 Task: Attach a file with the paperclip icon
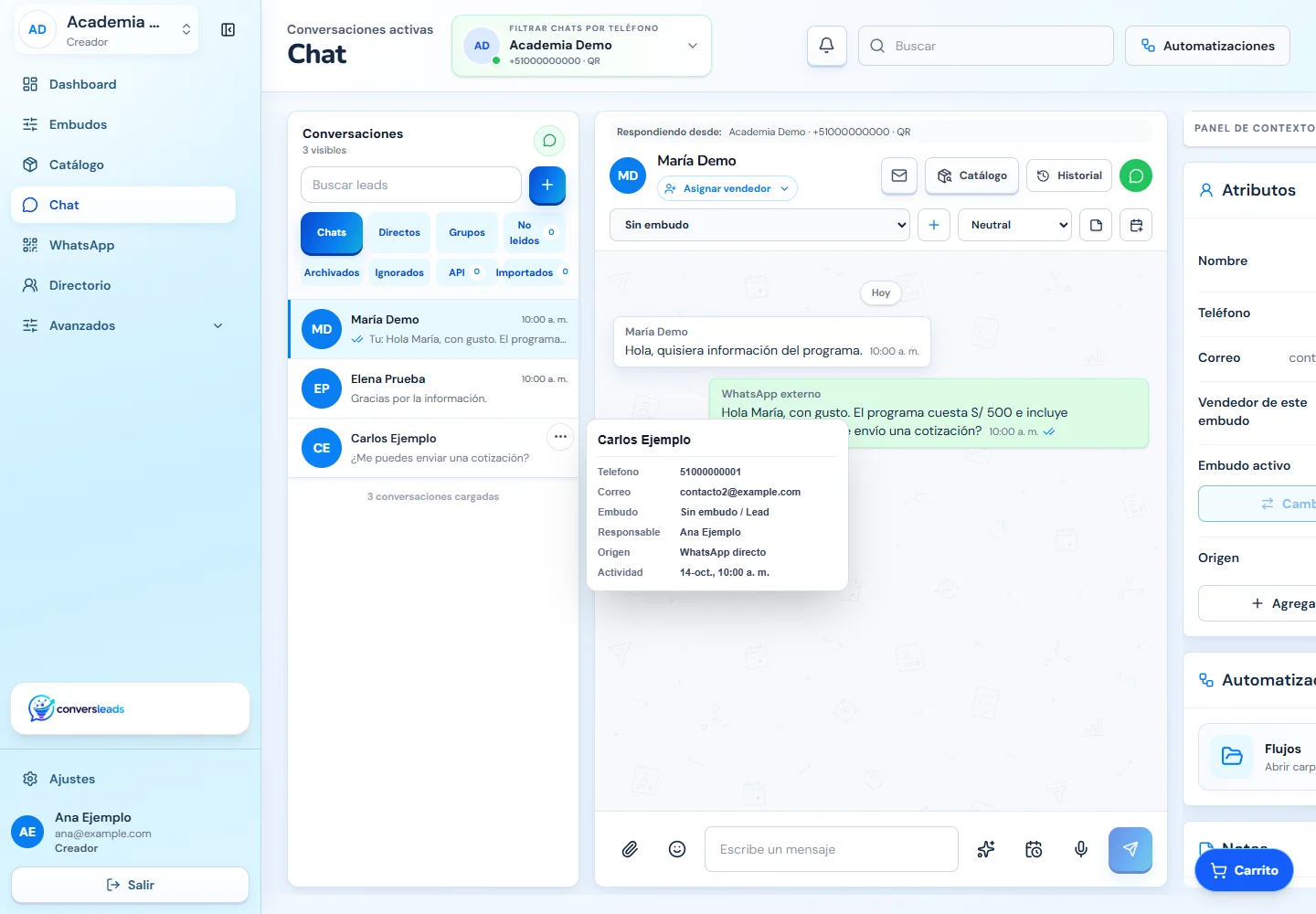pos(630,849)
